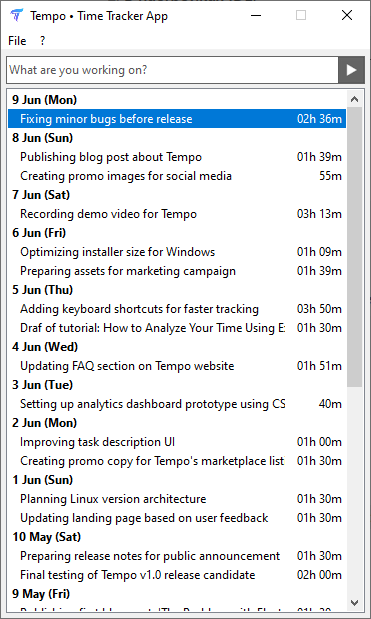Focus the 'What are you working on?' field
The image size is (371, 619).
click(x=172, y=70)
